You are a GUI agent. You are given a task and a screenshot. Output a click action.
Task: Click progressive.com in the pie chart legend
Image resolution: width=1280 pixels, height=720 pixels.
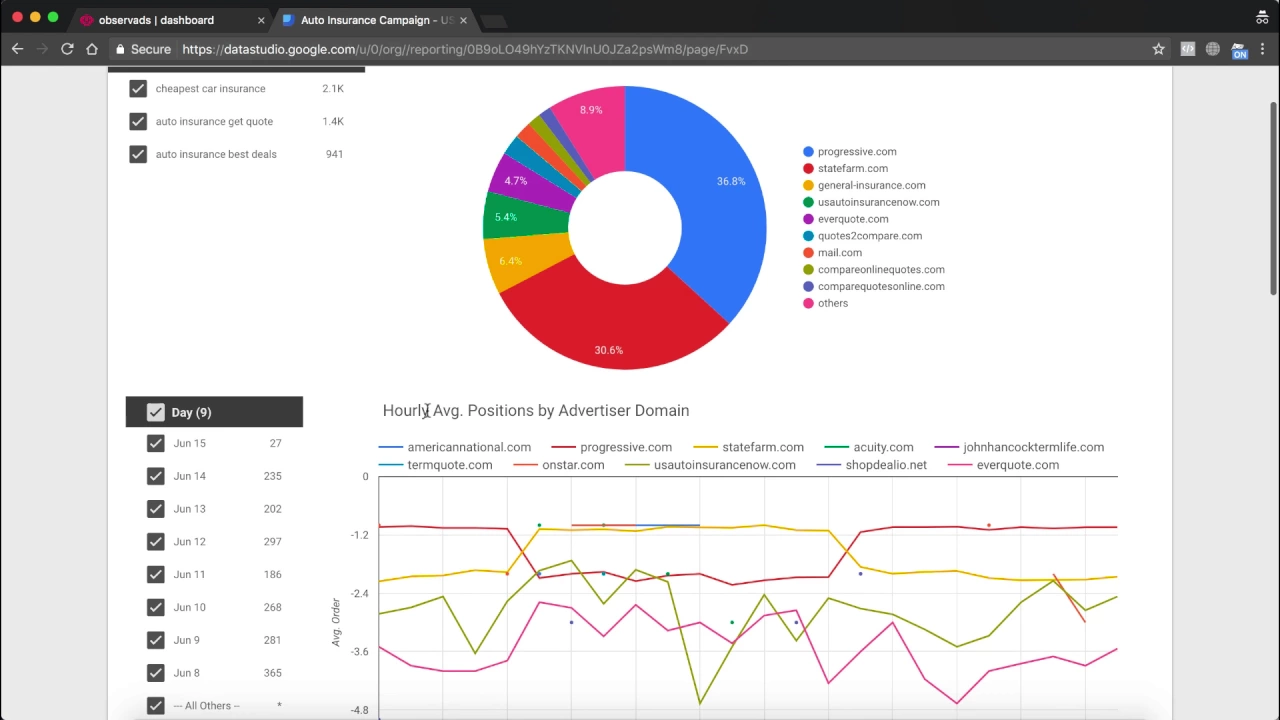(x=857, y=152)
